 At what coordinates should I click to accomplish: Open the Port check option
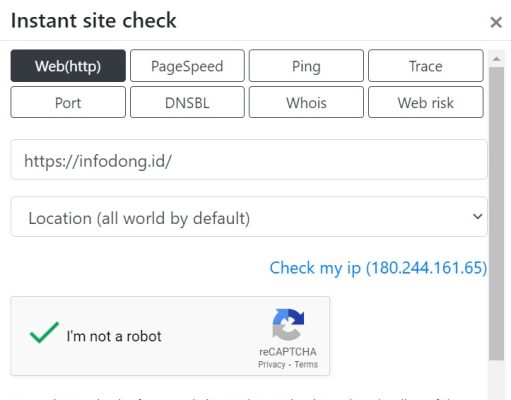tap(68, 102)
